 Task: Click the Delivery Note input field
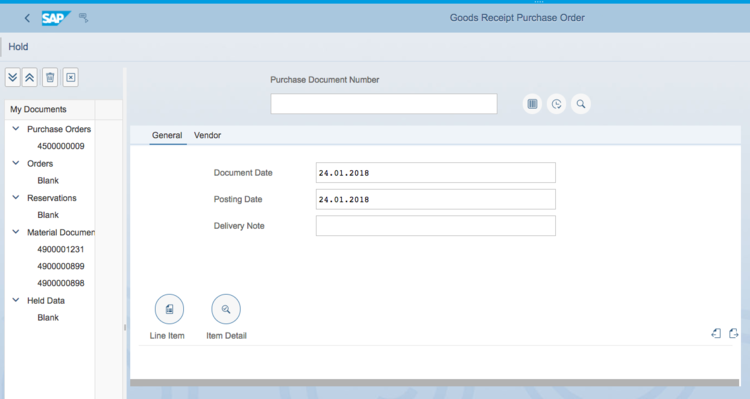pyautogui.click(x=436, y=226)
